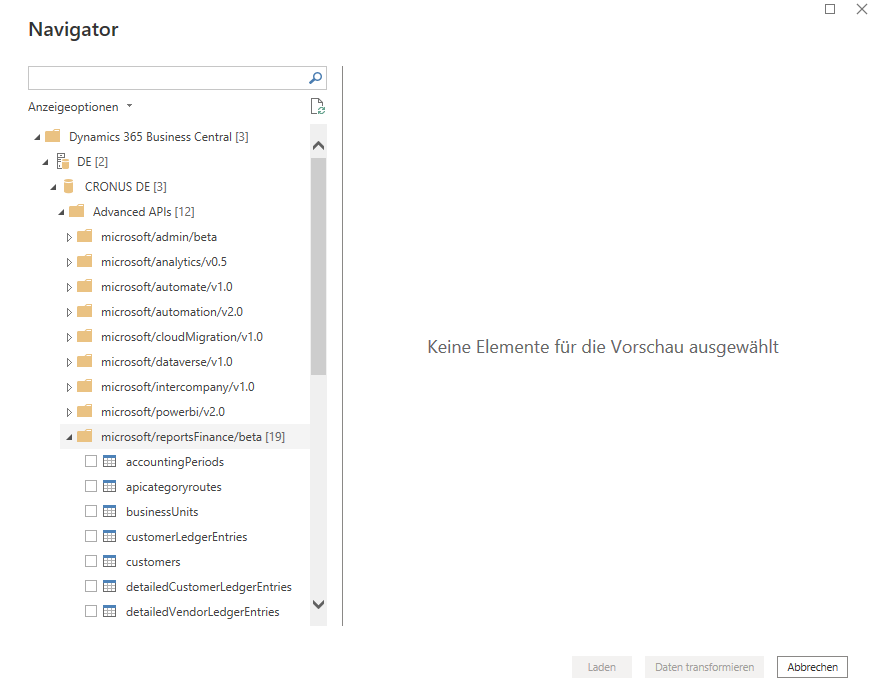The width and height of the screenshot is (874, 689).
Task: Expand microsoft/automate/v1.0 with its arrow
Action: click(69, 287)
